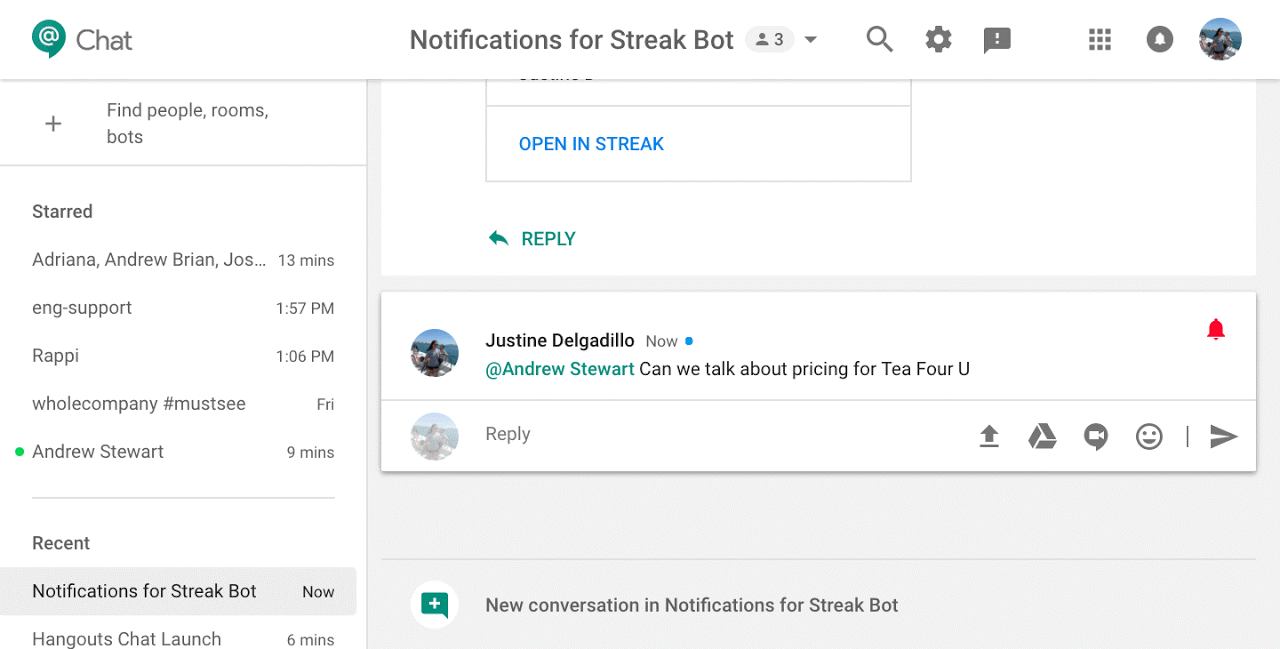This screenshot has width=1280, height=649.
Task: Click the plus to find people
Action: [x=53, y=123]
